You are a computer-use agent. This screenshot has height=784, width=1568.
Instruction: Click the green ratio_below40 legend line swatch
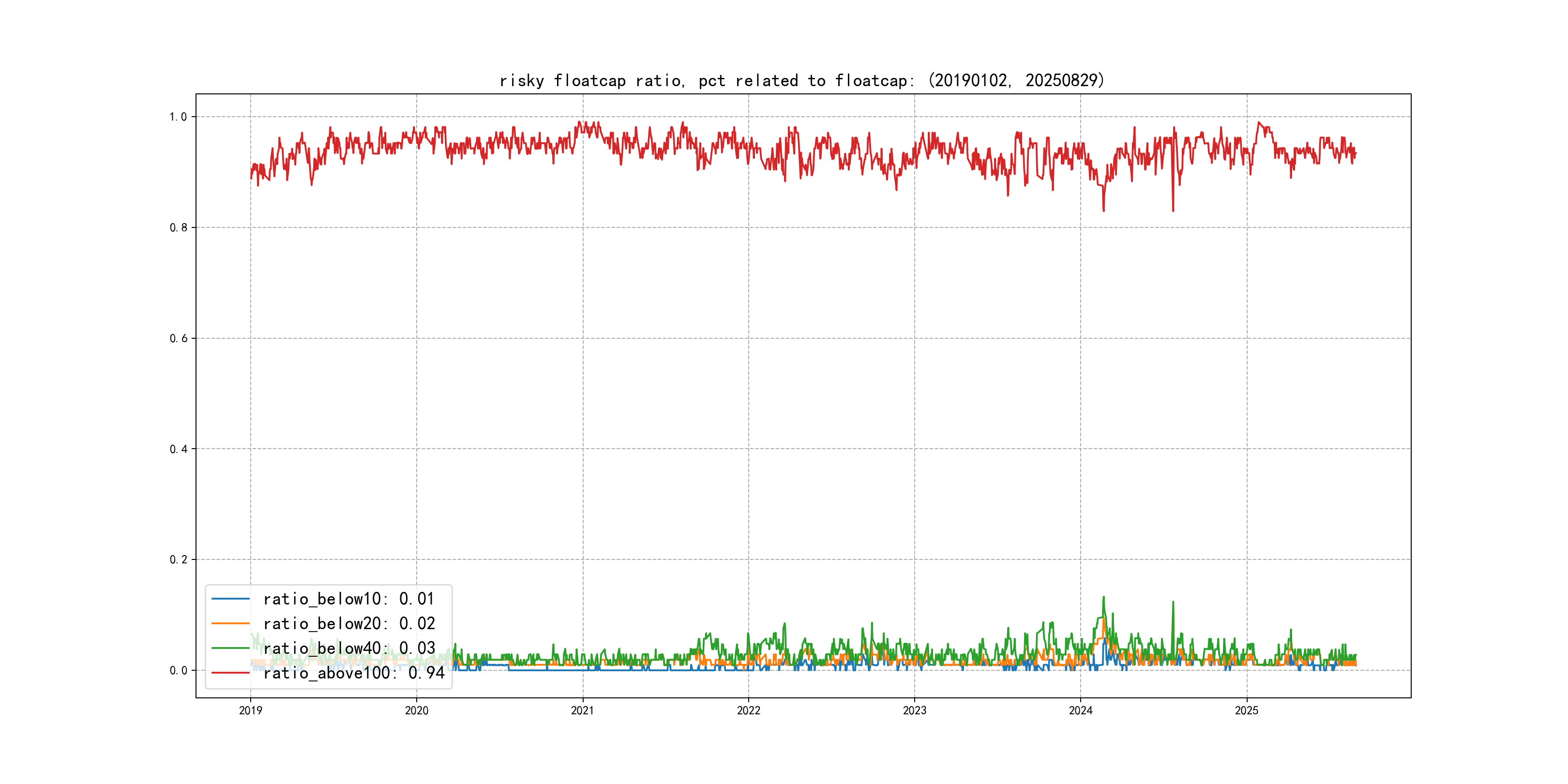pos(230,648)
